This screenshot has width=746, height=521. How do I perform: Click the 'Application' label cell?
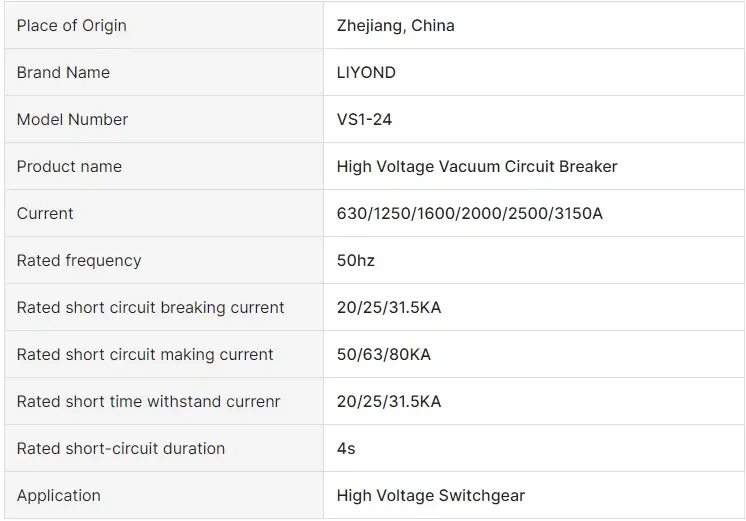tap(59, 495)
